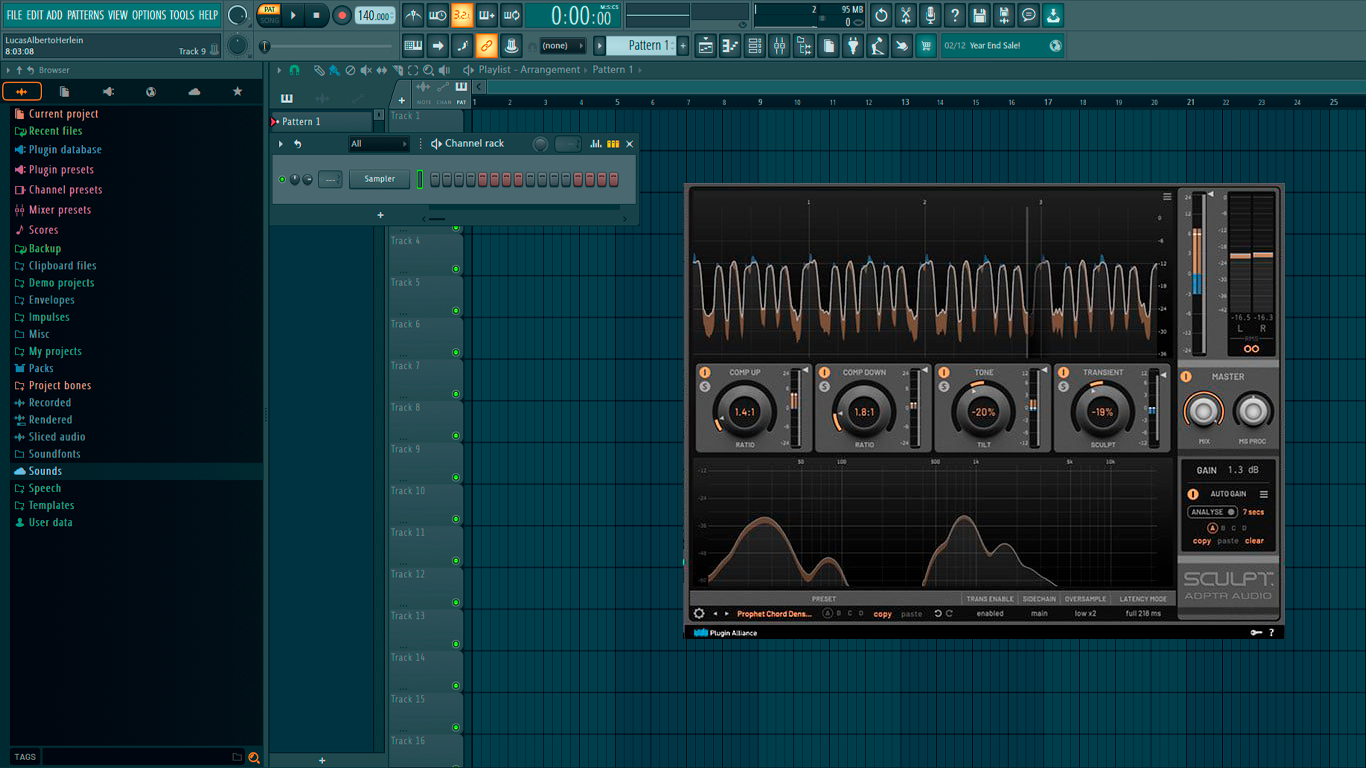
Task: Adjust the MIX knob
Action: pos(1203,410)
